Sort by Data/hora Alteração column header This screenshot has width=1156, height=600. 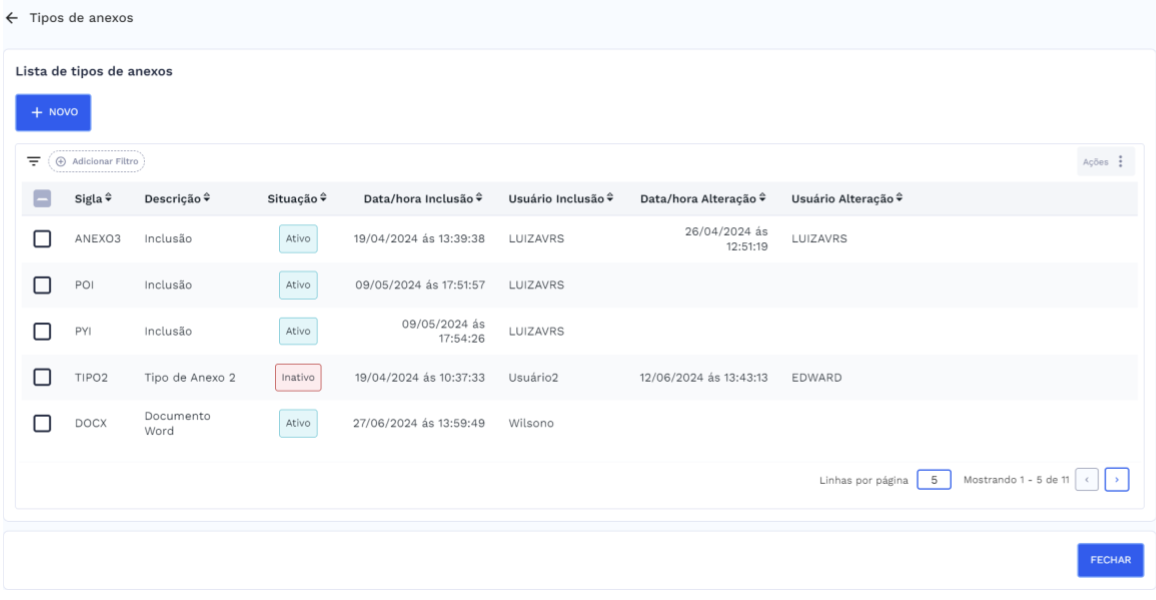(703, 199)
